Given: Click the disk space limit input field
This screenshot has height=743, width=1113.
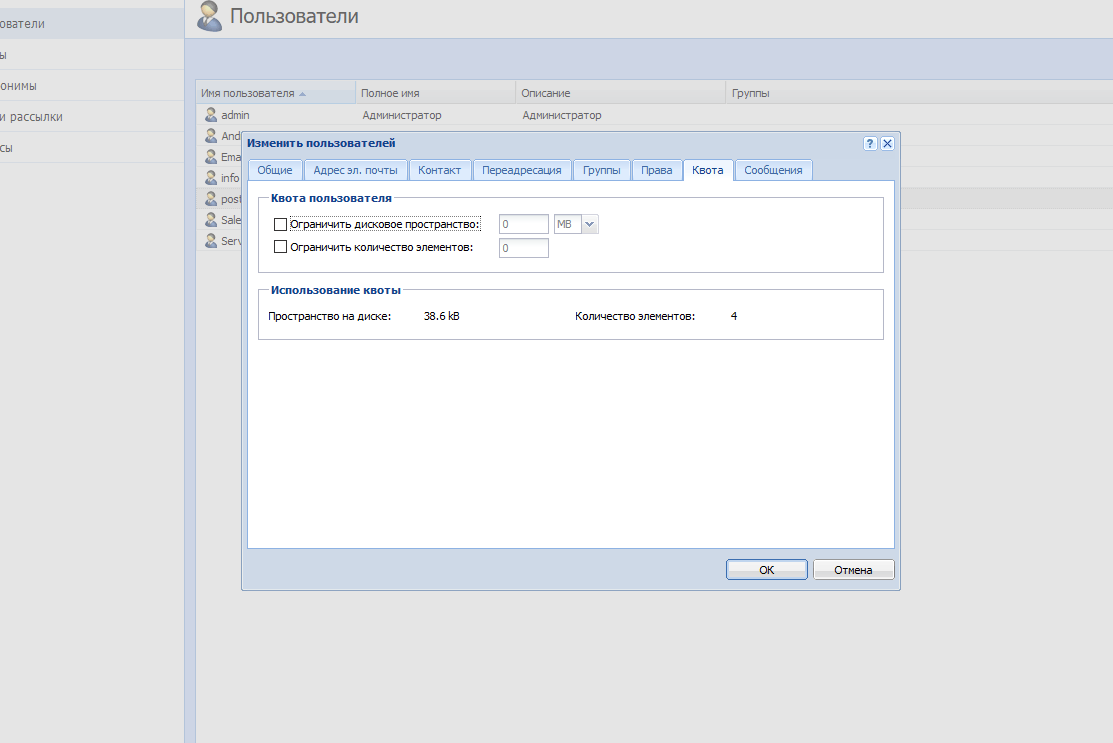Looking at the screenshot, I should [x=523, y=225].
